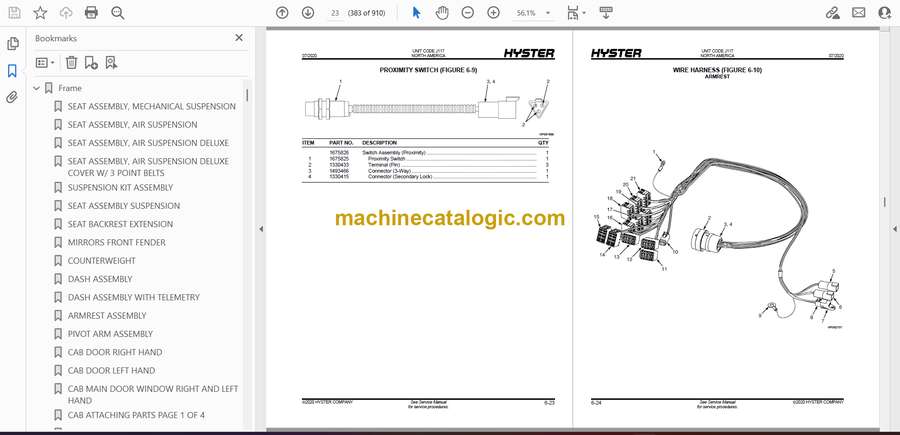
Task: Toggle the bookmarks panel icon
Action: click(12, 71)
